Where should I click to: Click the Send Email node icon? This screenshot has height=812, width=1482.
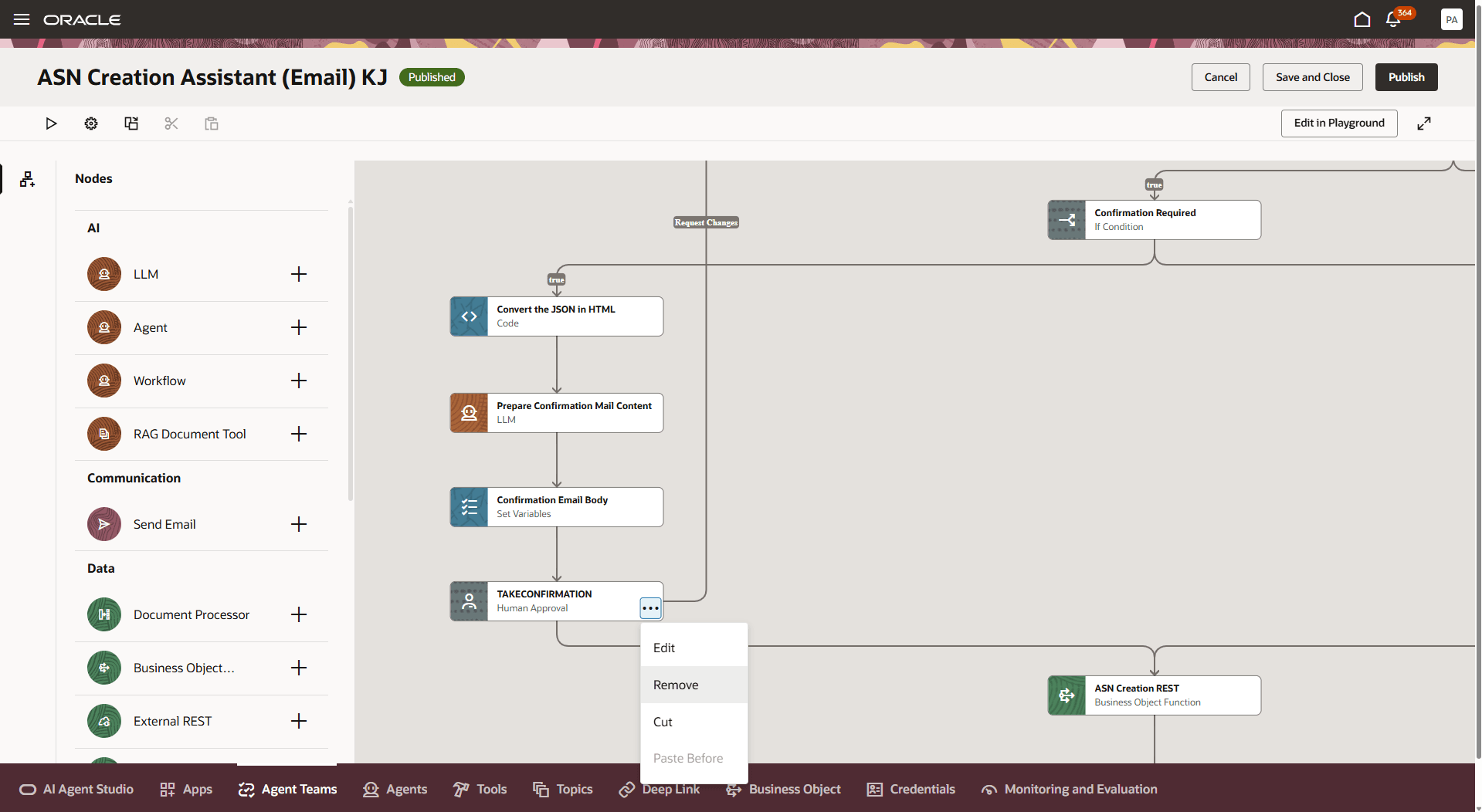click(104, 524)
